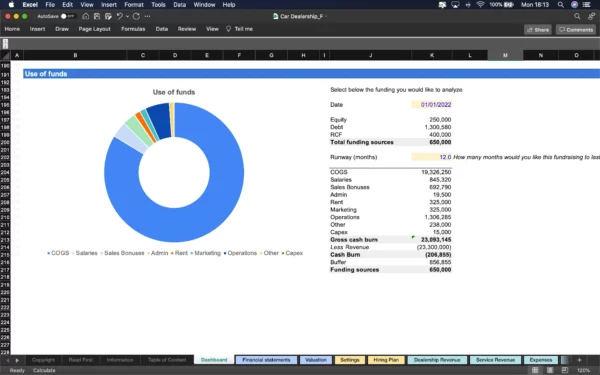The image size is (600, 375).
Task: Add a new sheet with plus icon
Action: point(579,360)
